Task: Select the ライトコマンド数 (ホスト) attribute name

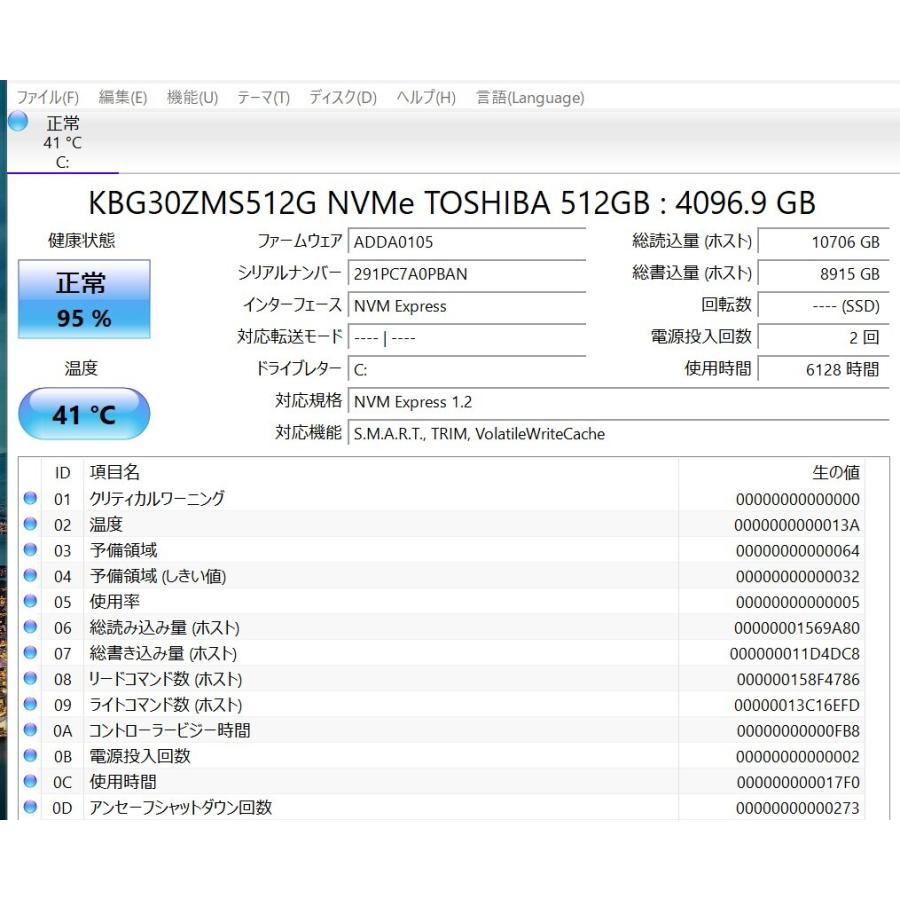Action: [165, 705]
